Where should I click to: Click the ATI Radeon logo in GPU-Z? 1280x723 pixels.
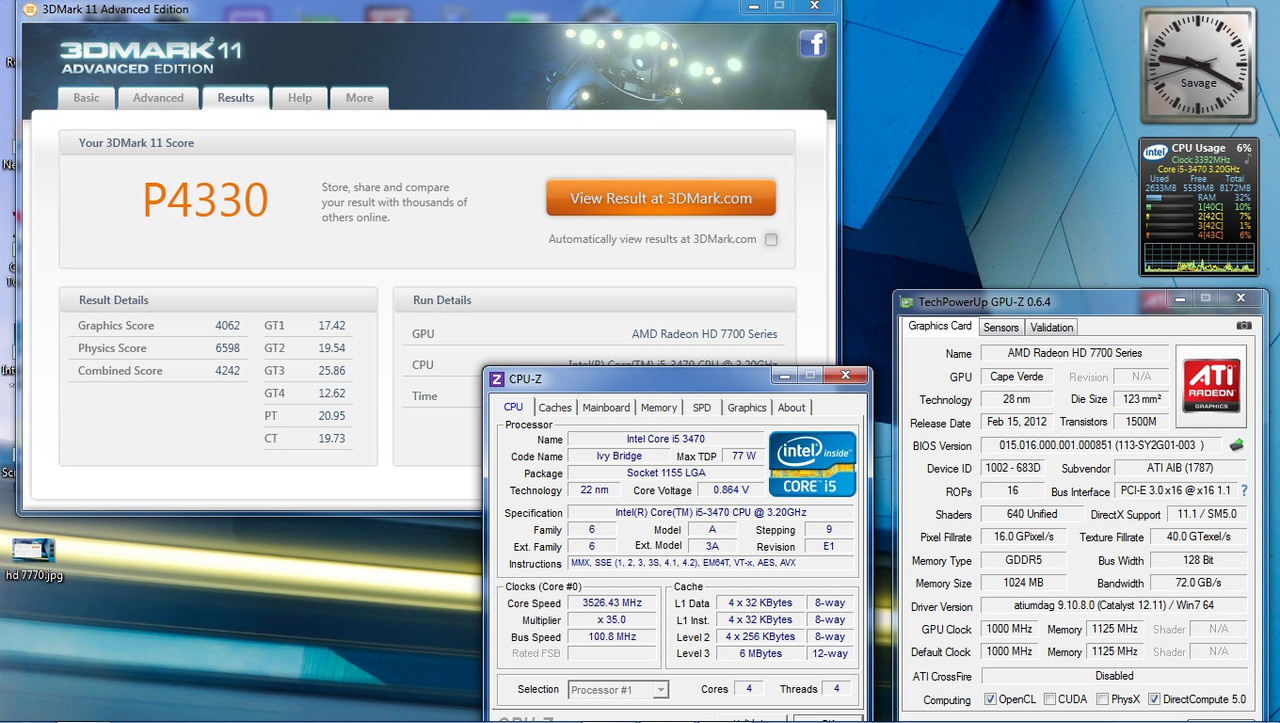click(x=1212, y=386)
